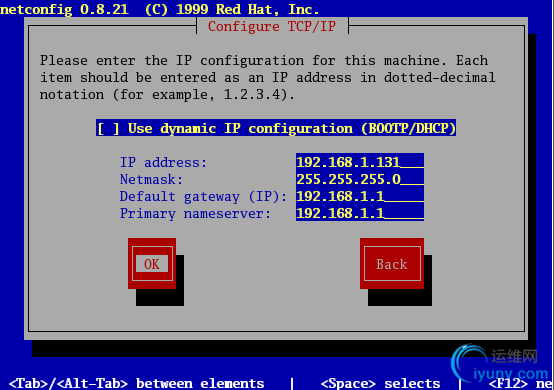Confirm settings with the OK button
Image resolution: width=554 pixels, height=390 pixels.
click(152, 264)
